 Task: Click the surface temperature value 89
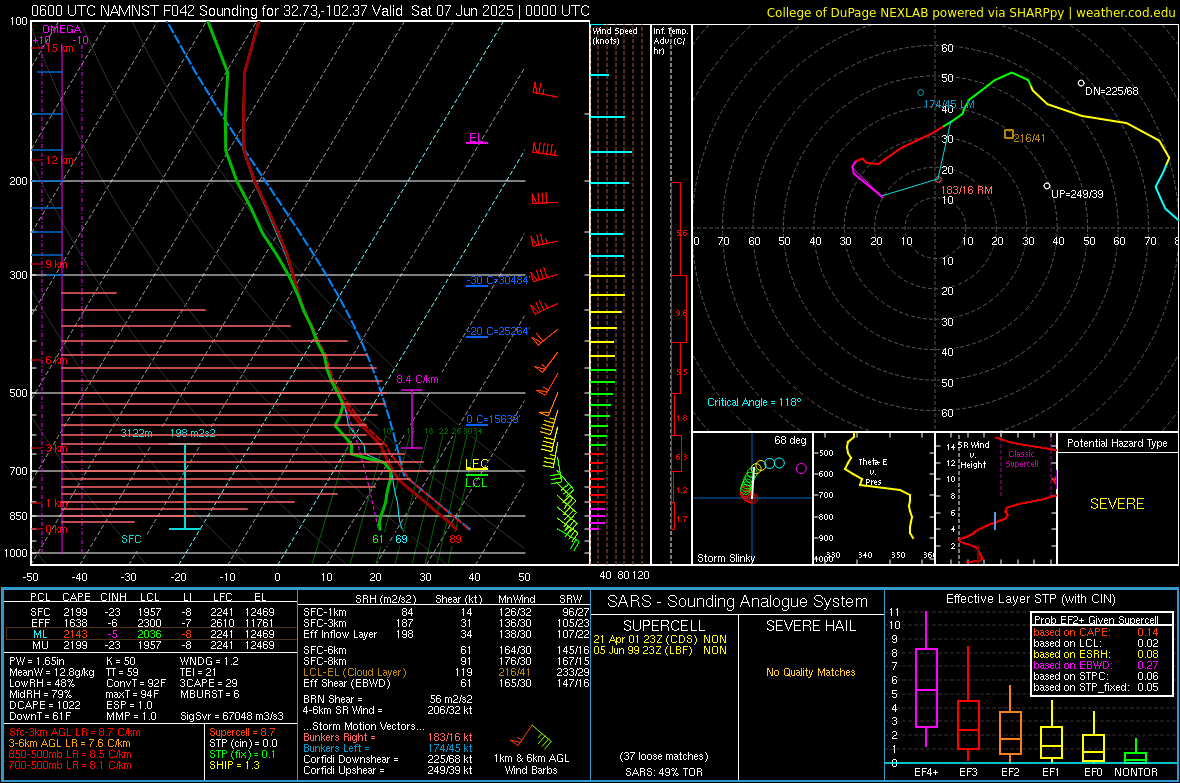pyautogui.click(x=455, y=539)
